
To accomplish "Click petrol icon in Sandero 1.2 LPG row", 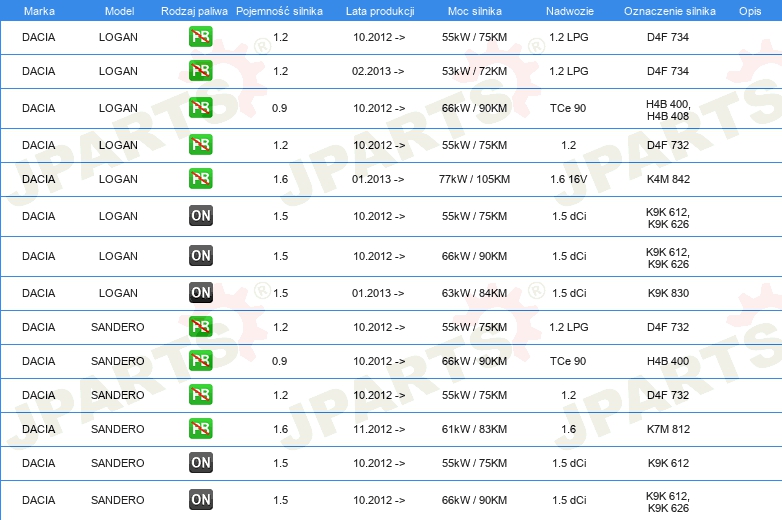I will [200, 327].
